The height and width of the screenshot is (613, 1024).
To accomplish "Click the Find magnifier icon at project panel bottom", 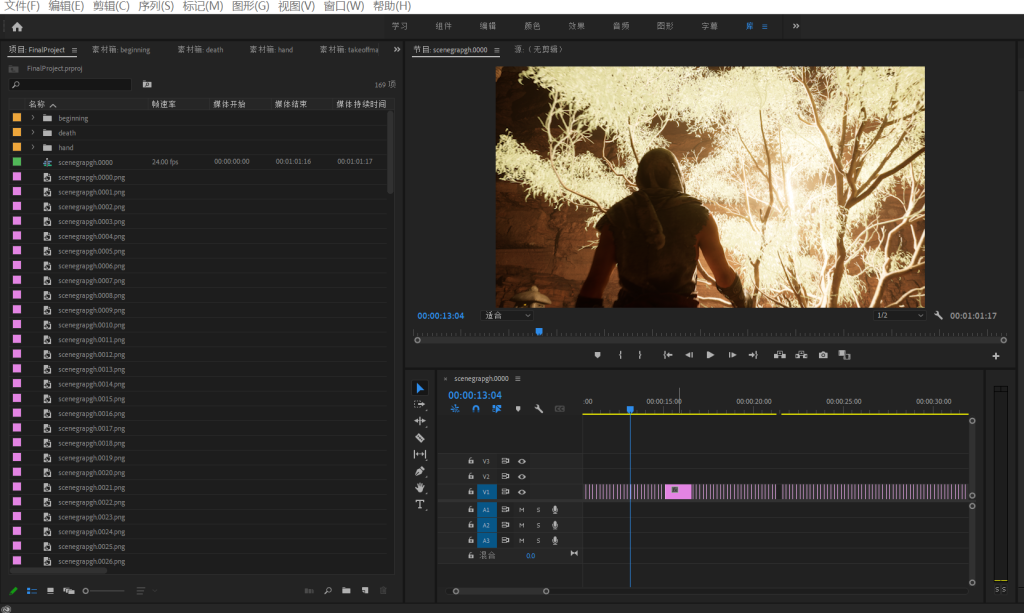I will point(328,591).
